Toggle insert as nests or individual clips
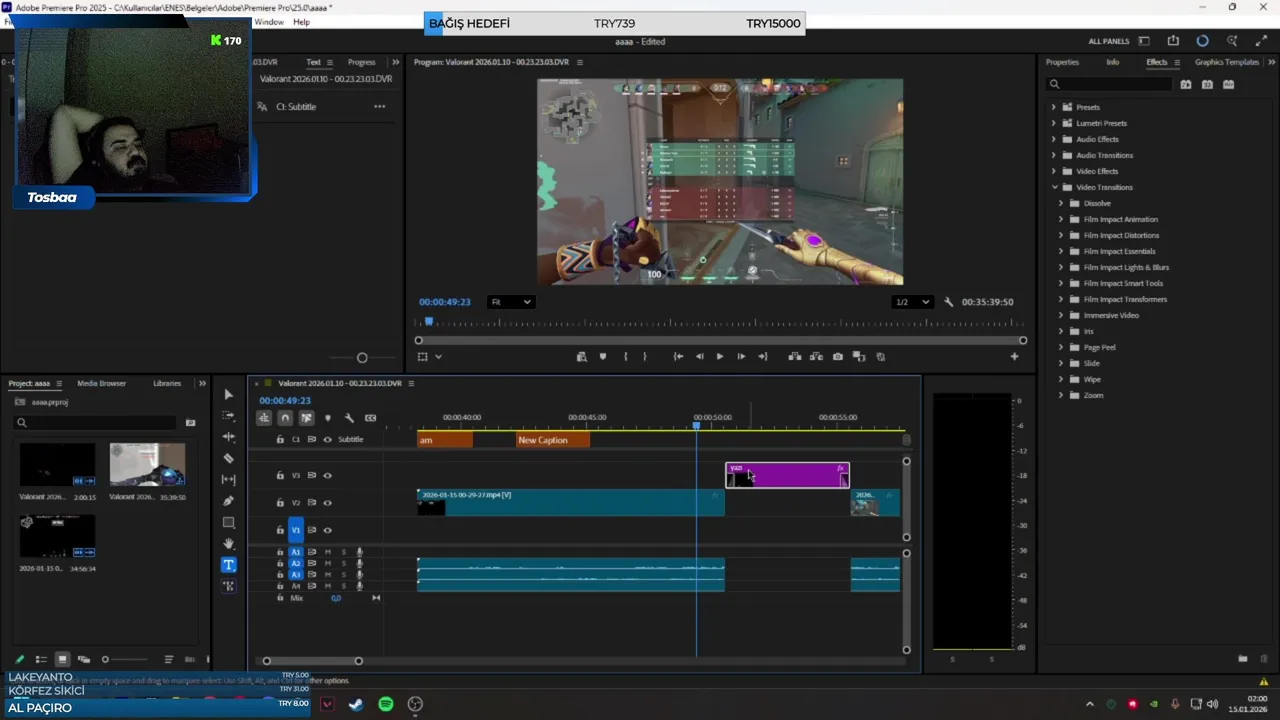 pos(263,418)
